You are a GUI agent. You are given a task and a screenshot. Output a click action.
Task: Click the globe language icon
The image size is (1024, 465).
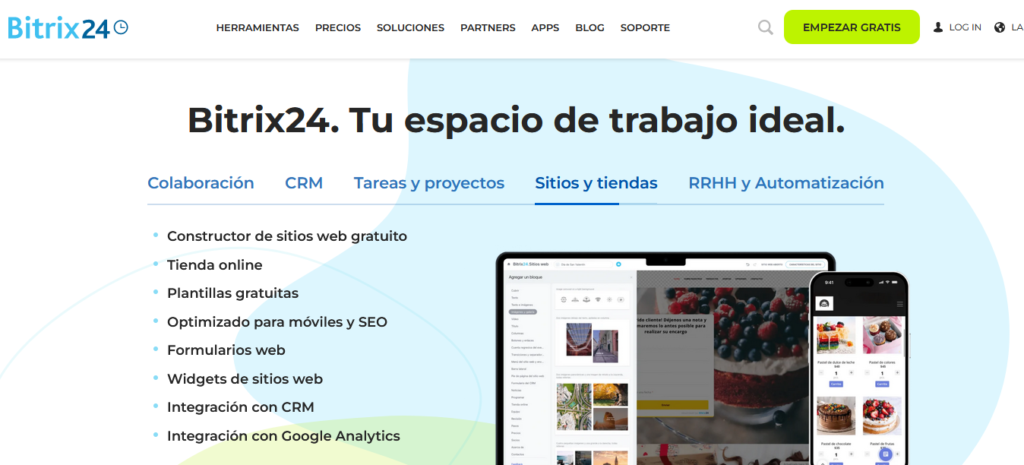coord(999,27)
